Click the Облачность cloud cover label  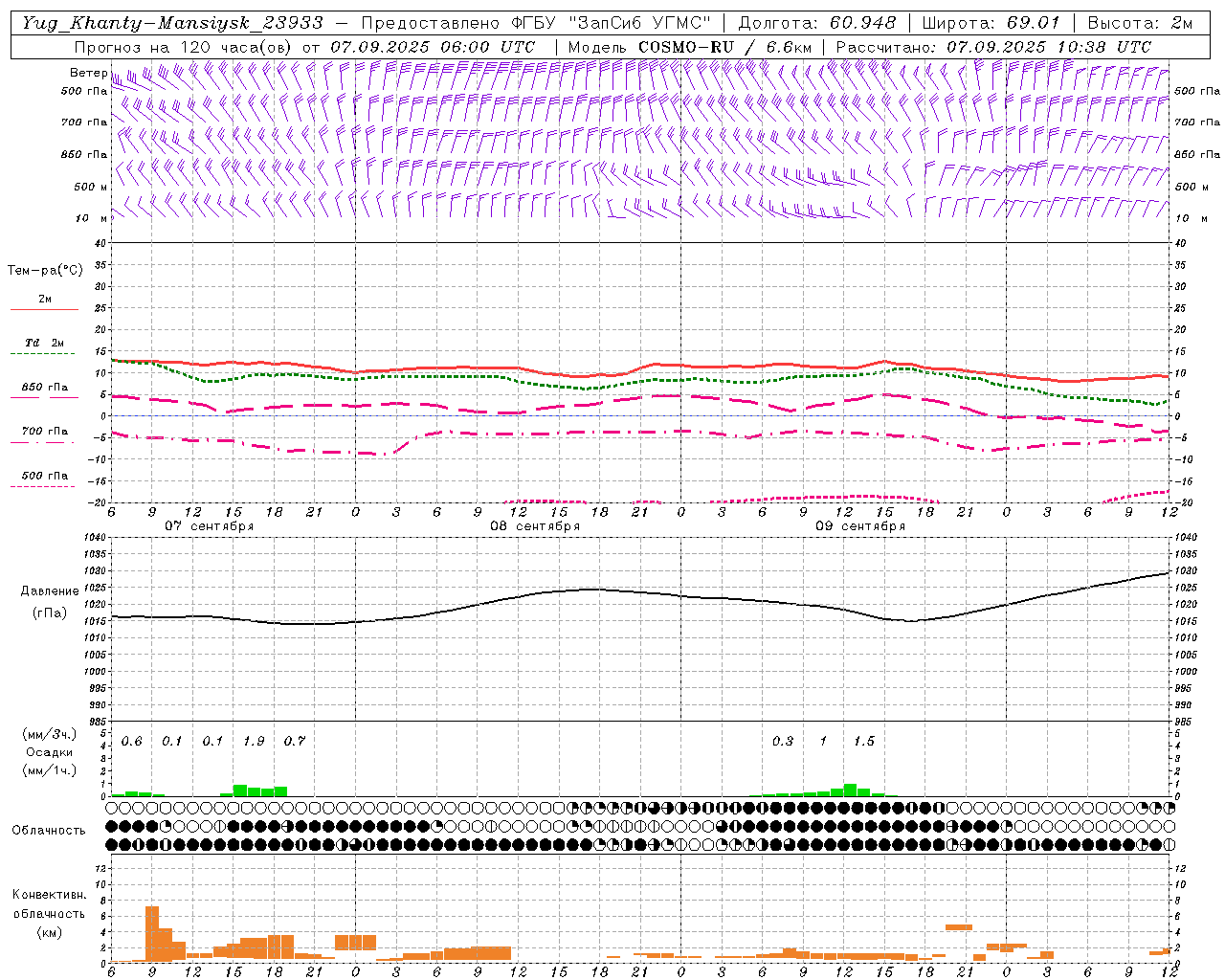(49, 830)
